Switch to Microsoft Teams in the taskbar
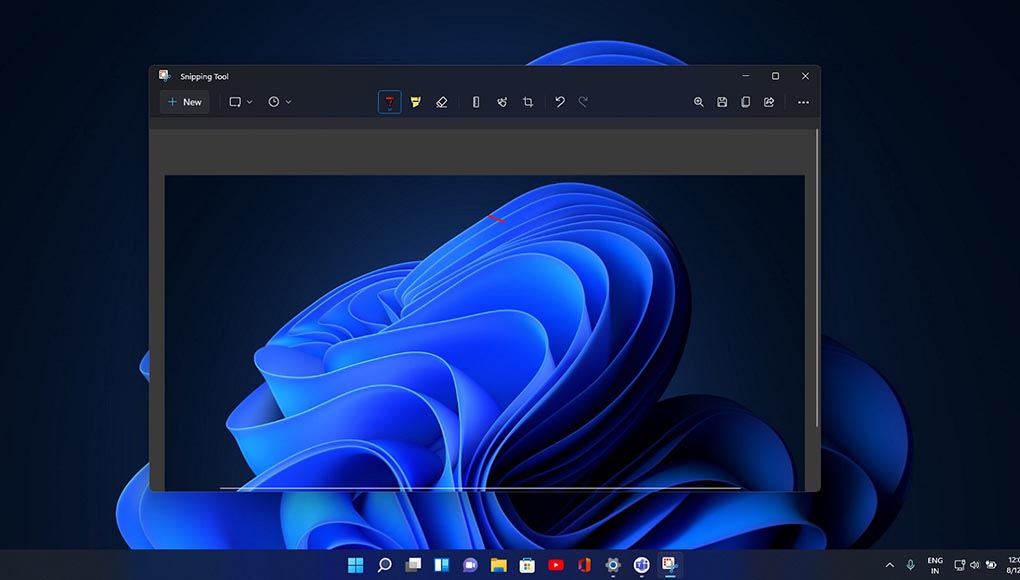The height and width of the screenshot is (580, 1020). tap(641, 564)
